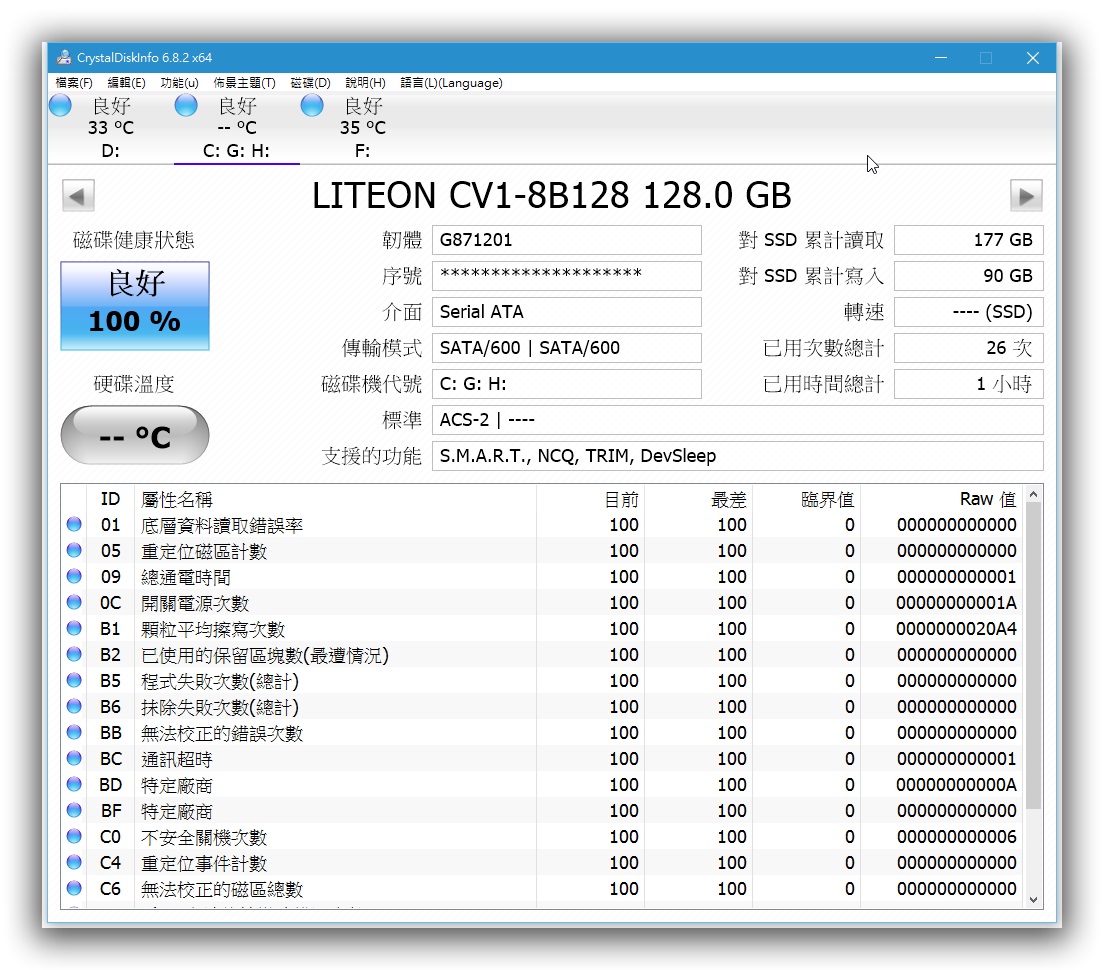Click the drive letter field C: G: H:
Viewport: 1104px width, 970px height.
566,384
